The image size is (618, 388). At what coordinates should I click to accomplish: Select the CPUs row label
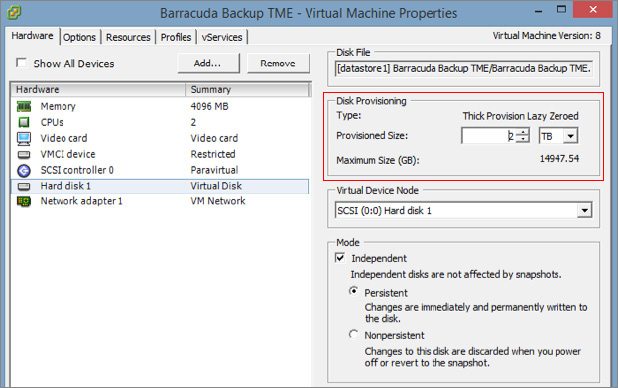pyautogui.click(x=52, y=122)
